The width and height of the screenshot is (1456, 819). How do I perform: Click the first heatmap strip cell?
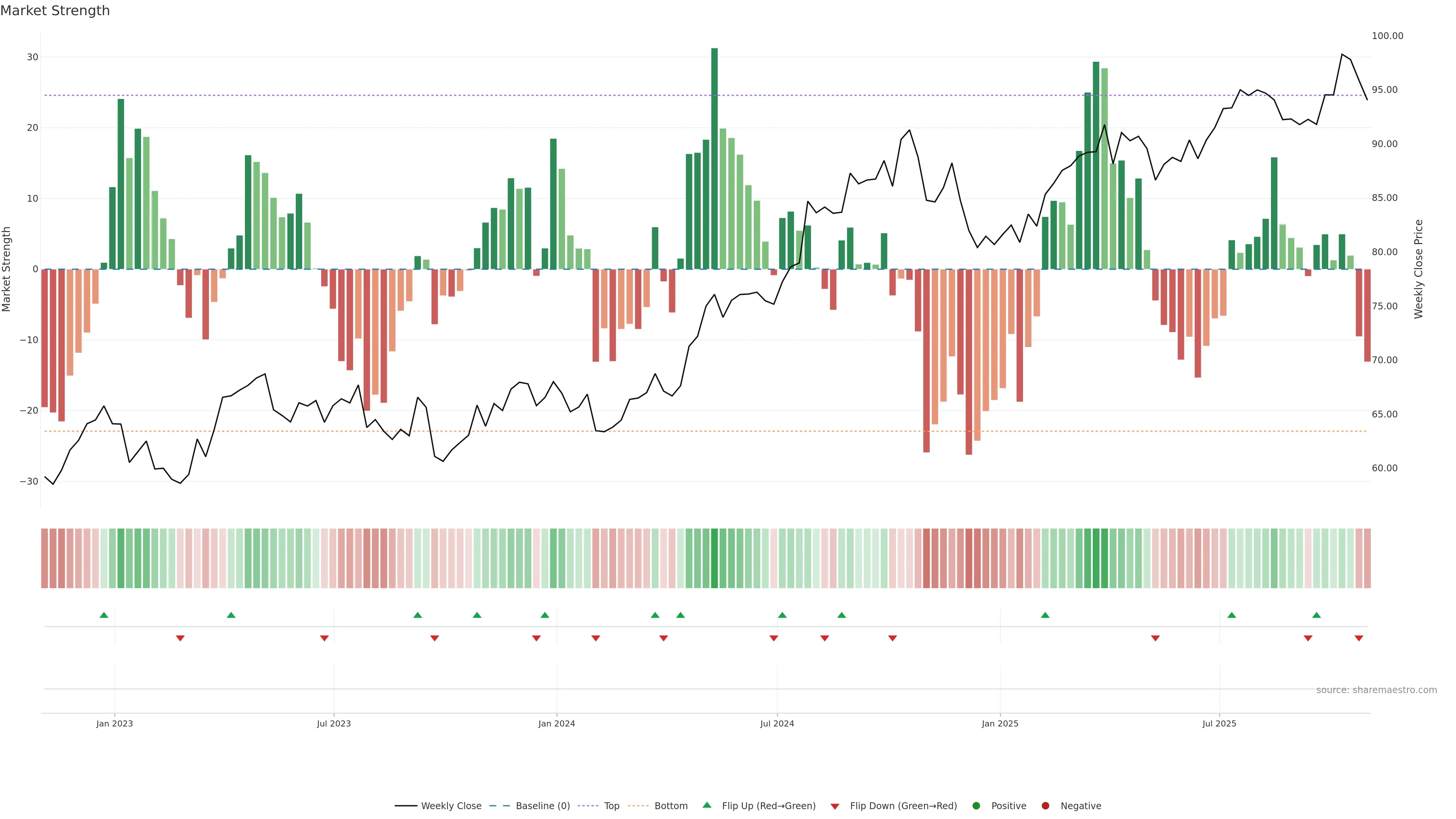[45, 559]
